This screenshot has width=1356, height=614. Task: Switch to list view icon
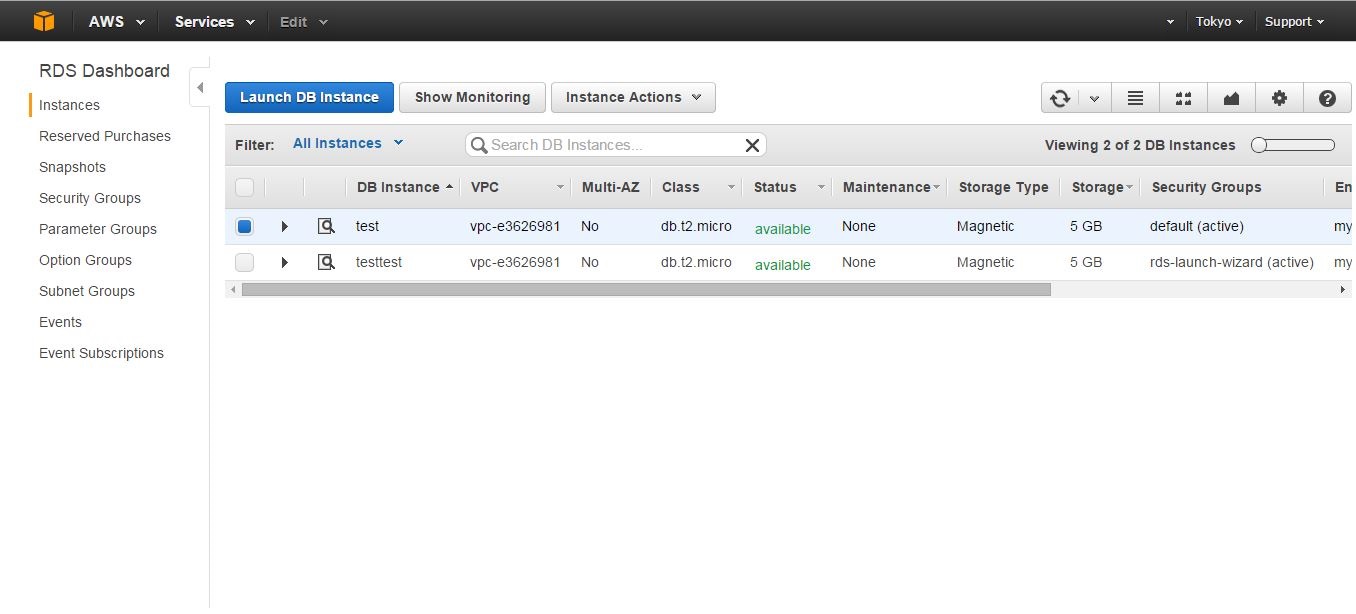(1135, 98)
